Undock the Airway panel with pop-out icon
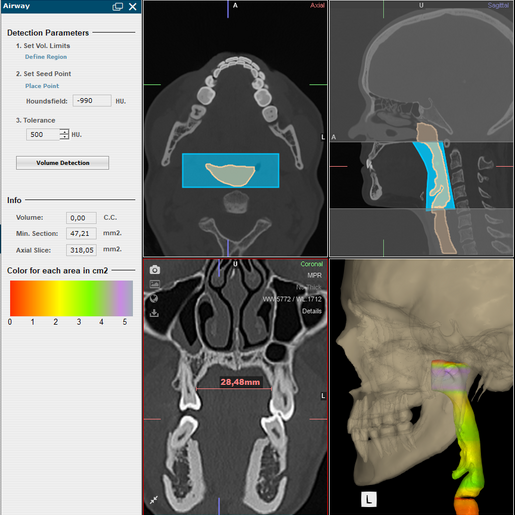This screenshot has width=515, height=515. click(x=118, y=7)
